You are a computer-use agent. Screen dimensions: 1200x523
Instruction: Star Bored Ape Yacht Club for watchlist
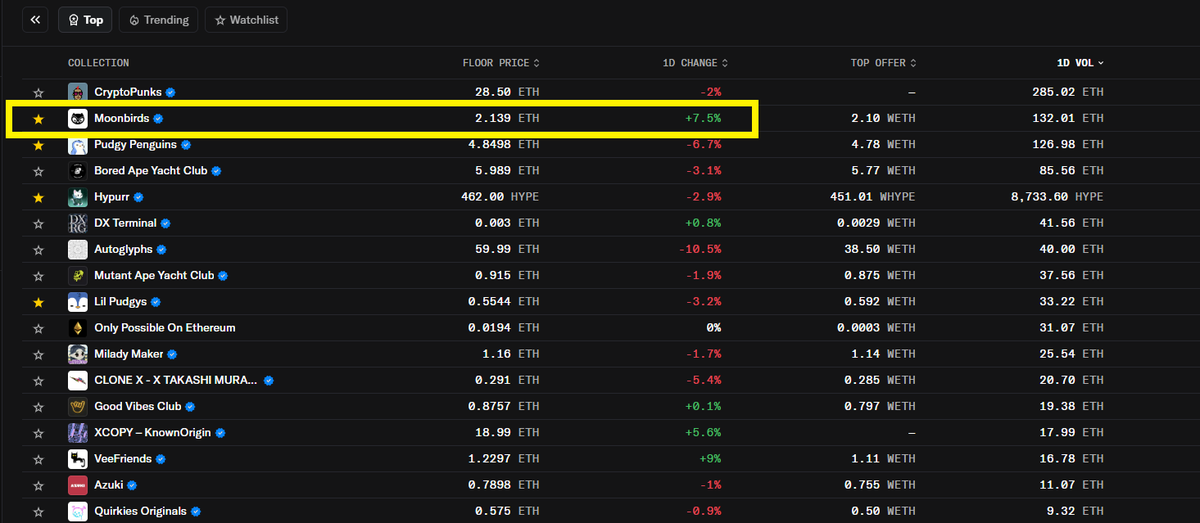[x=39, y=171]
